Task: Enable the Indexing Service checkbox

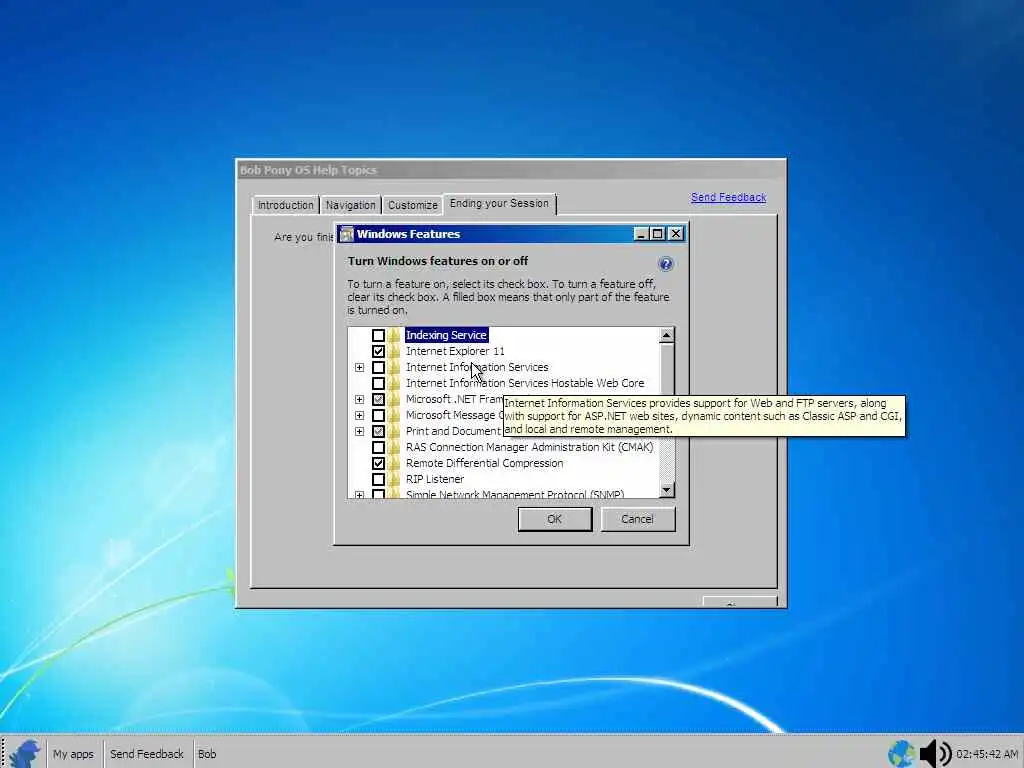Action: [378, 335]
